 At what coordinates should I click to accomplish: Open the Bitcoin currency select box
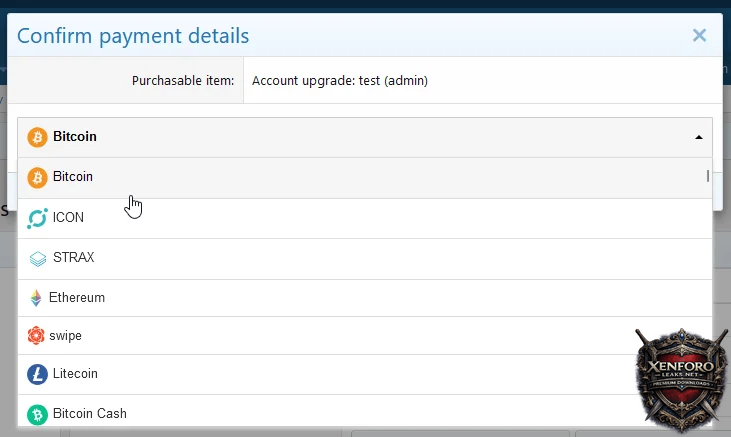(360, 137)
